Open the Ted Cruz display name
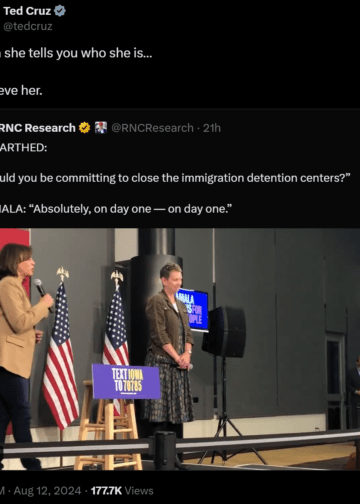 point(27,11)
